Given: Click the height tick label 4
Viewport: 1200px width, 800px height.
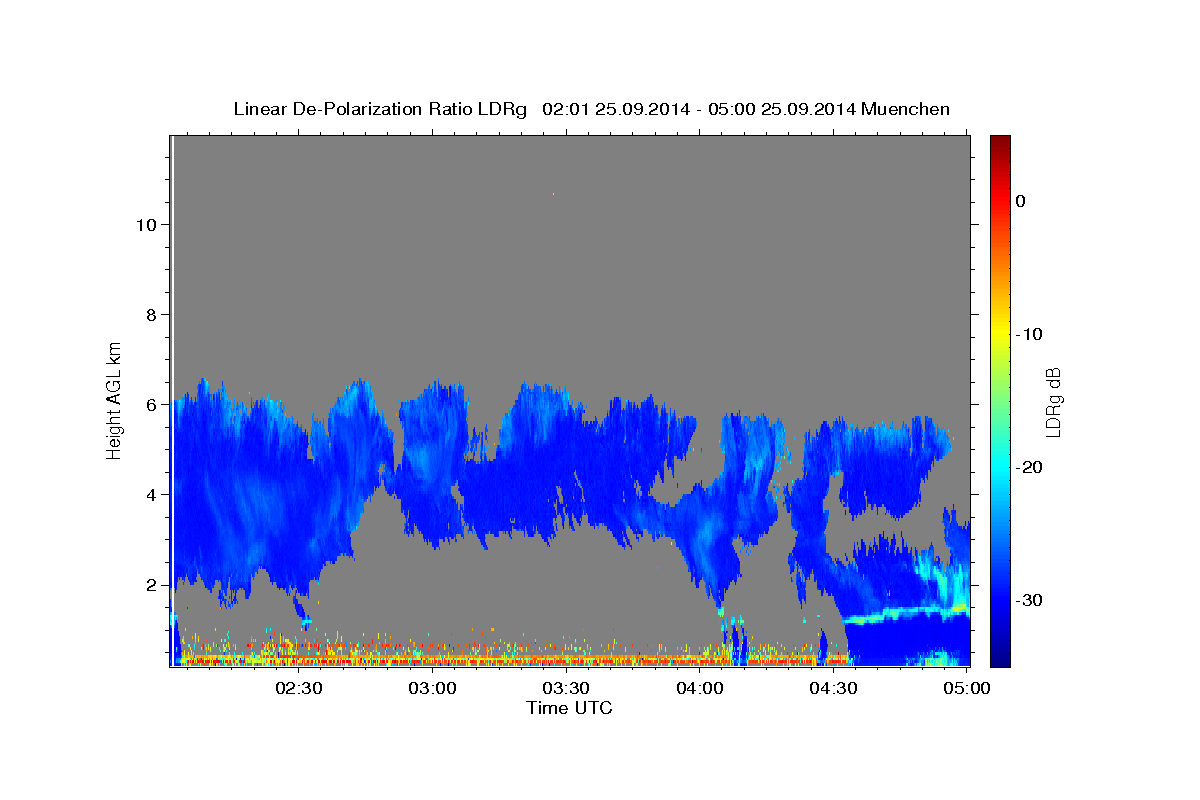Looking at the screenshot, I should [152, 494].
